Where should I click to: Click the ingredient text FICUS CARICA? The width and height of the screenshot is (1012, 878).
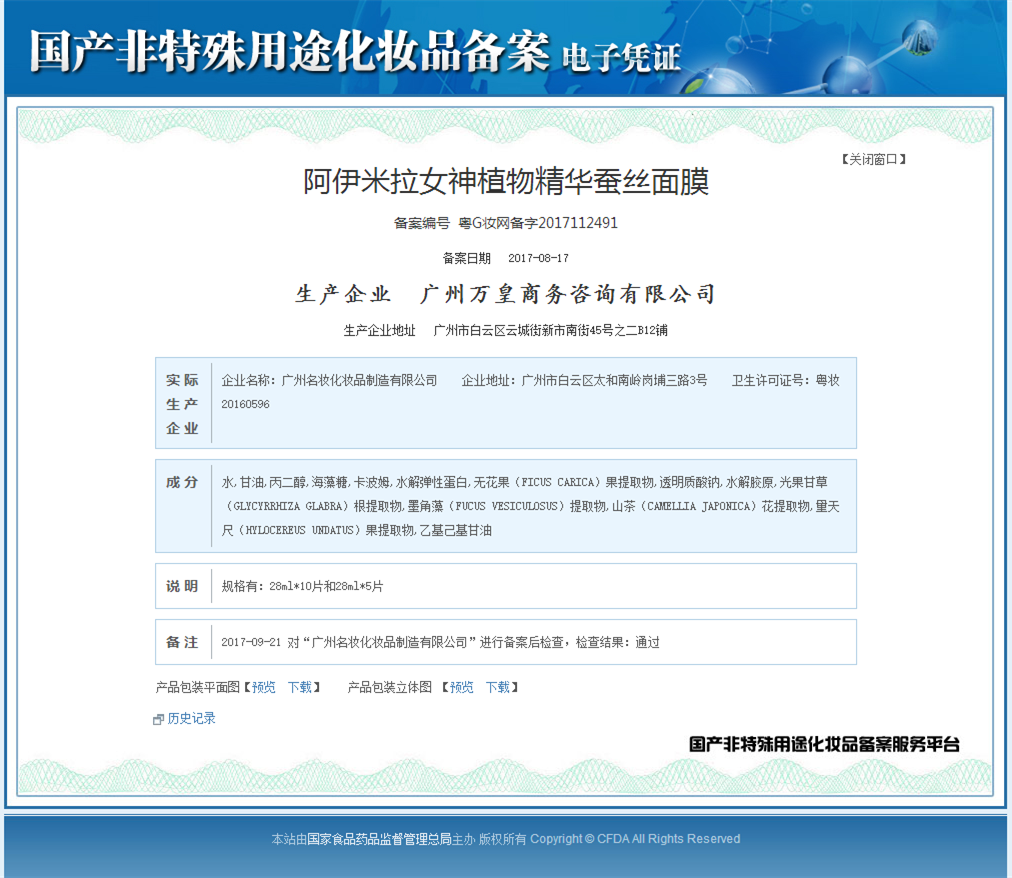[x=558, y=482]
